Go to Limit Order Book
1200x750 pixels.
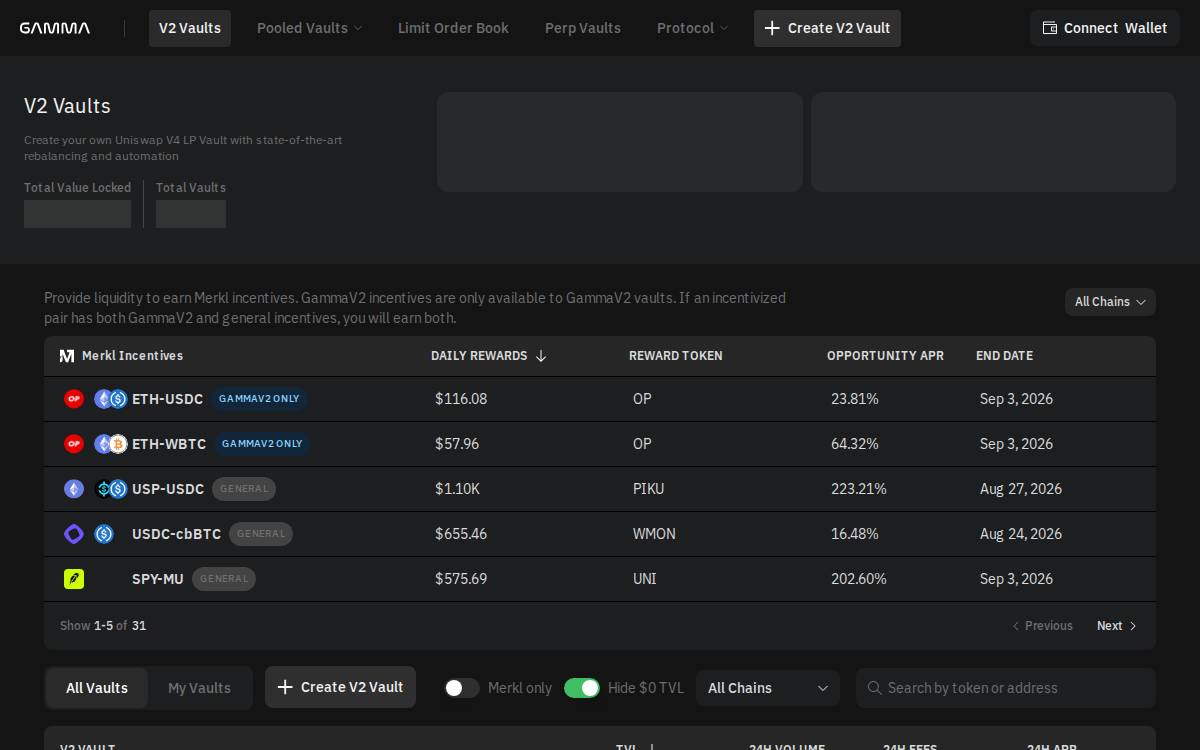click(453, 28)
